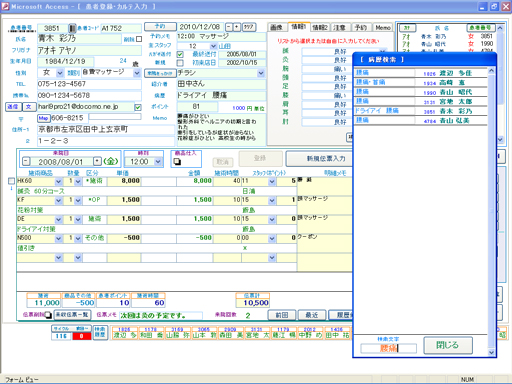512x384 pixels.
Task: Toggle the checkbox right of email address
Action: 138,107
